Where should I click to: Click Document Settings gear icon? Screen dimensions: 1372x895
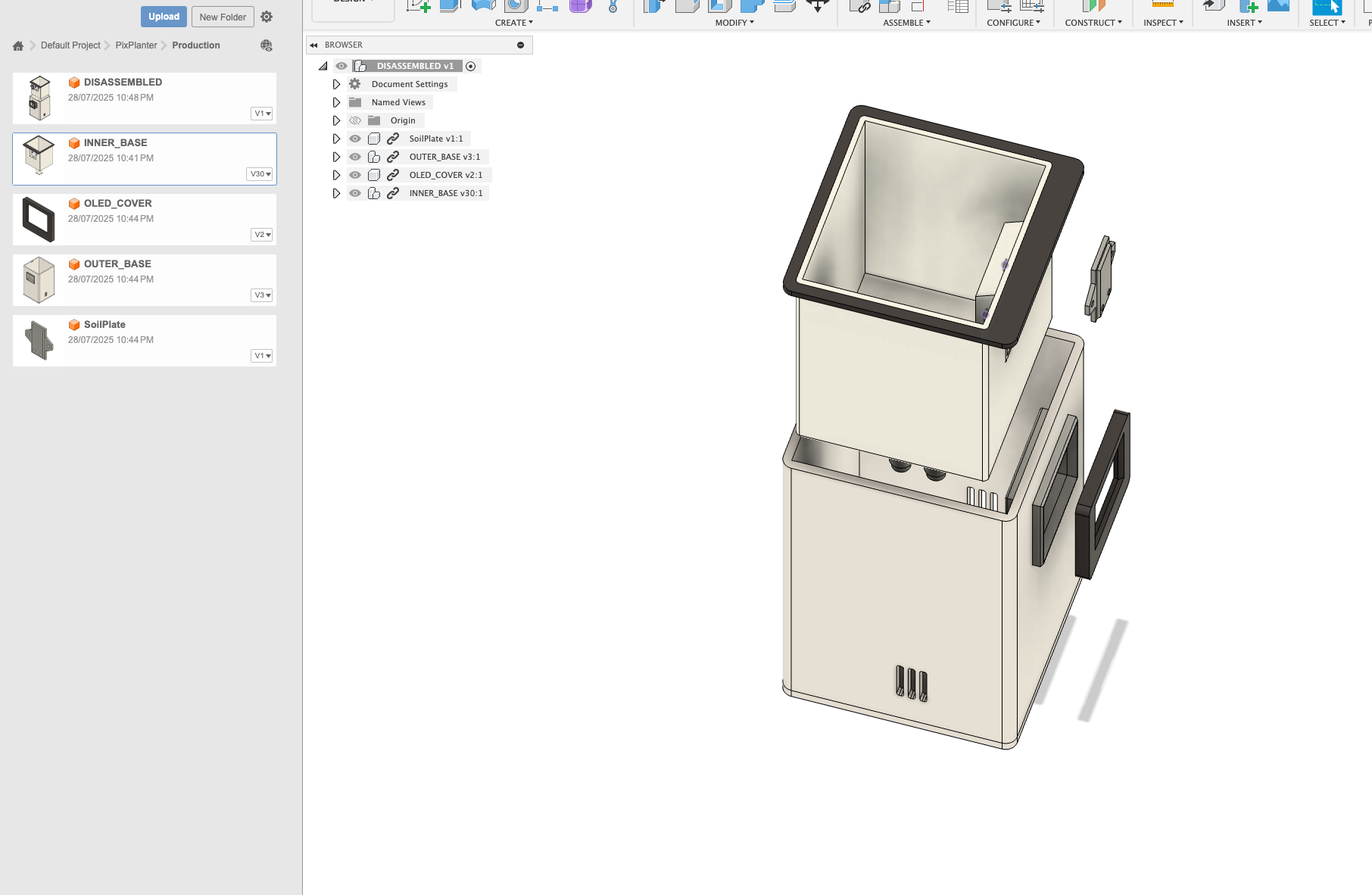coord(355,84)
